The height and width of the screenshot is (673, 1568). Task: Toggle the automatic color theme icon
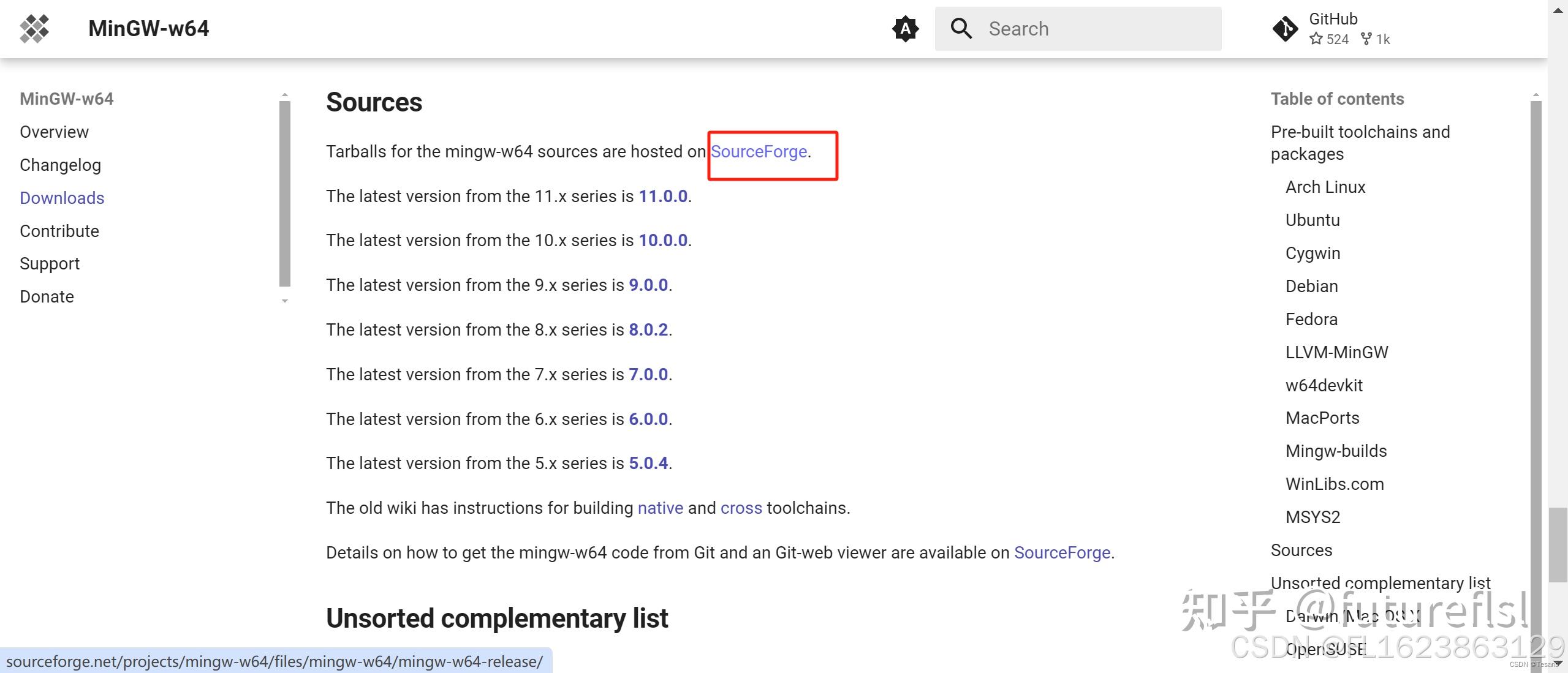coord(905,29)
